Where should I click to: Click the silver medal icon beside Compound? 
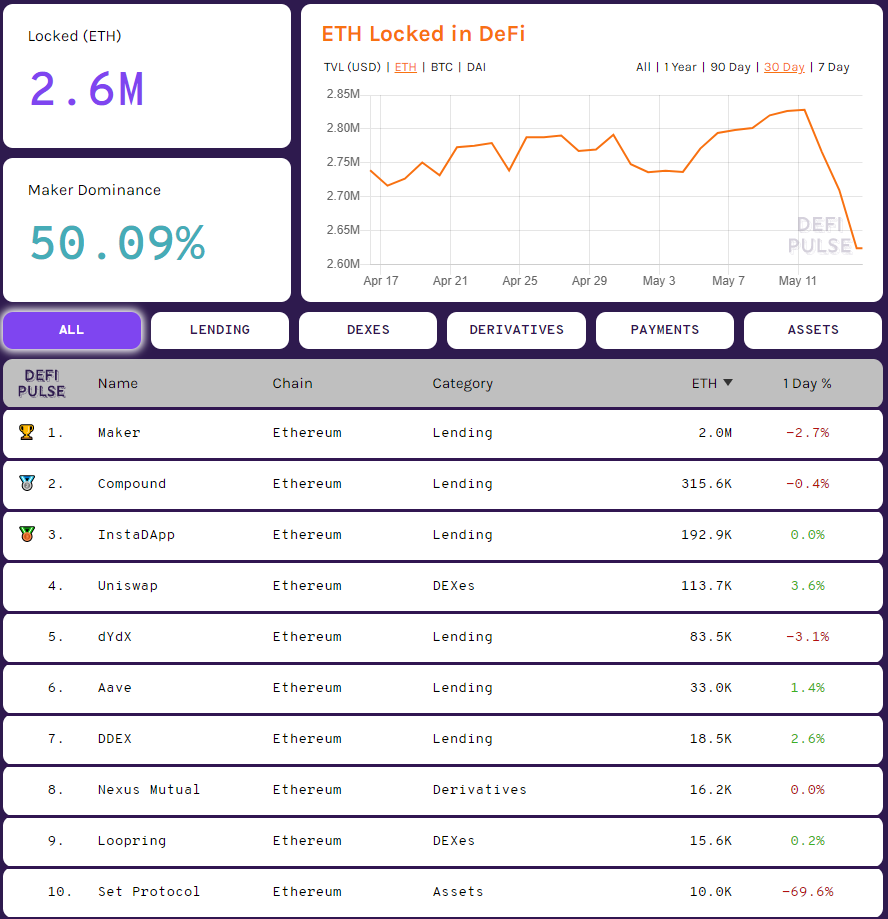click(26, 483)
